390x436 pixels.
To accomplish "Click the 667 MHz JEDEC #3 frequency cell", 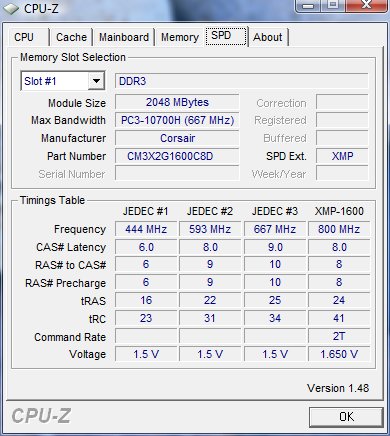I will point(275,229).
